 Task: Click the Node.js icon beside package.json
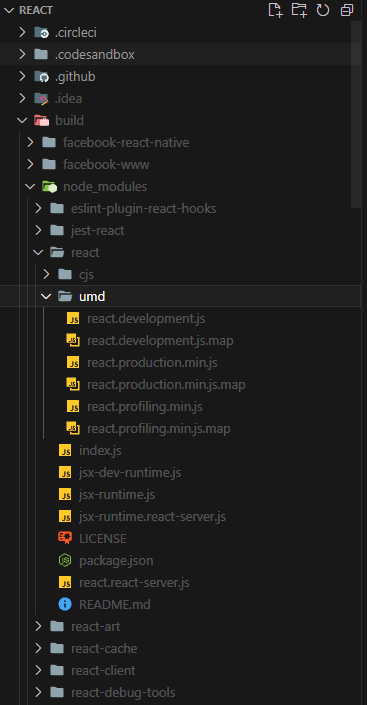click(x=65, y=561)
